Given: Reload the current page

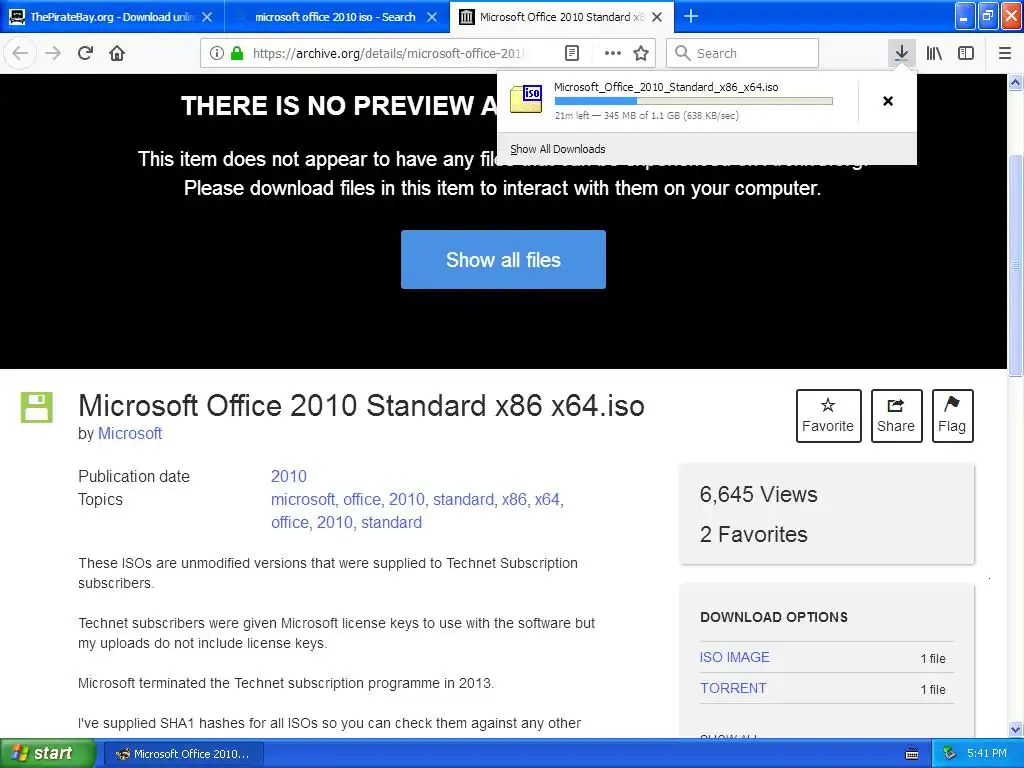Looking at the screenshot, I should pos(85,54).
